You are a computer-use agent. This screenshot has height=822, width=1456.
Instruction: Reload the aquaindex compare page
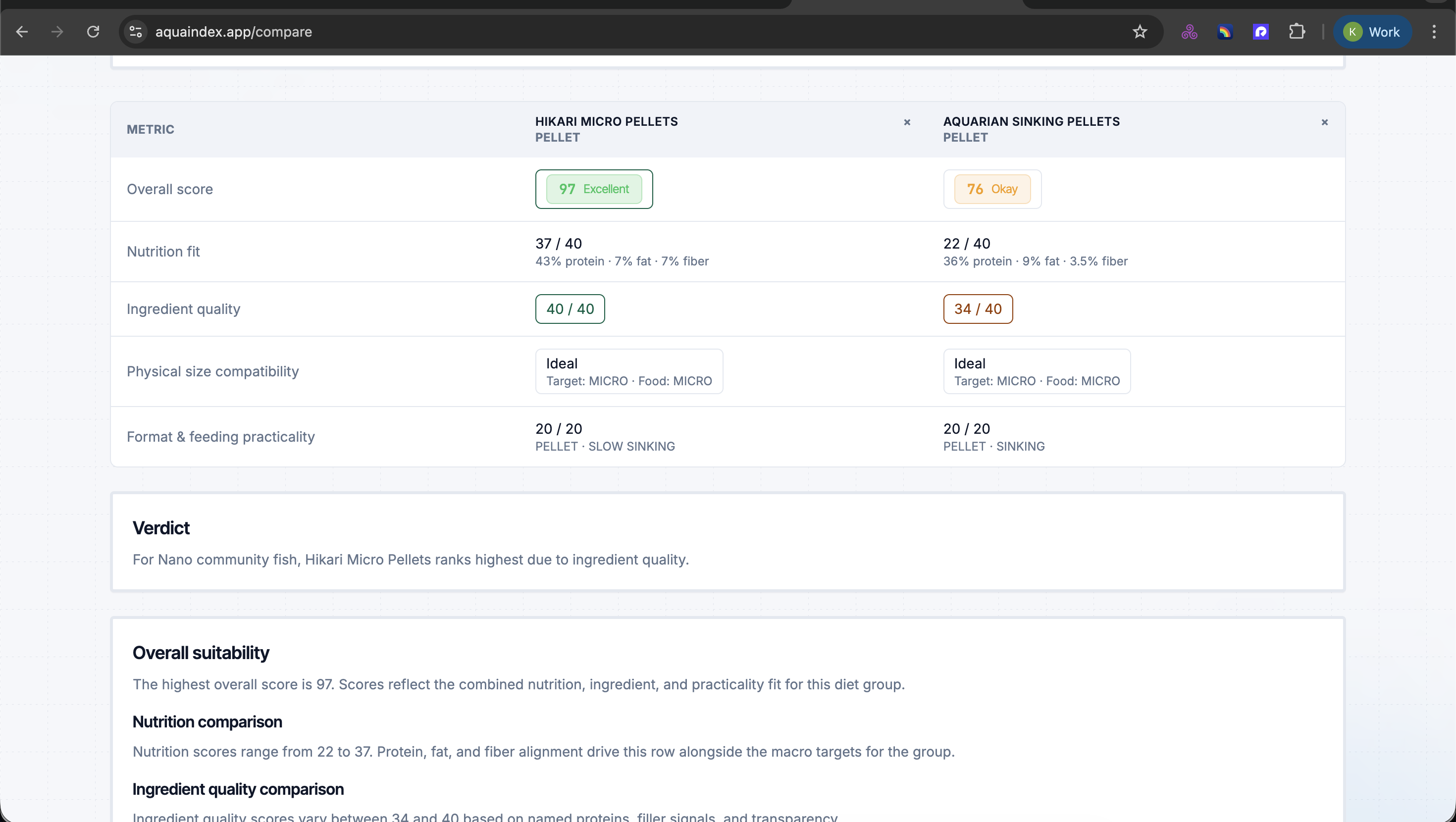click(94, 31)
